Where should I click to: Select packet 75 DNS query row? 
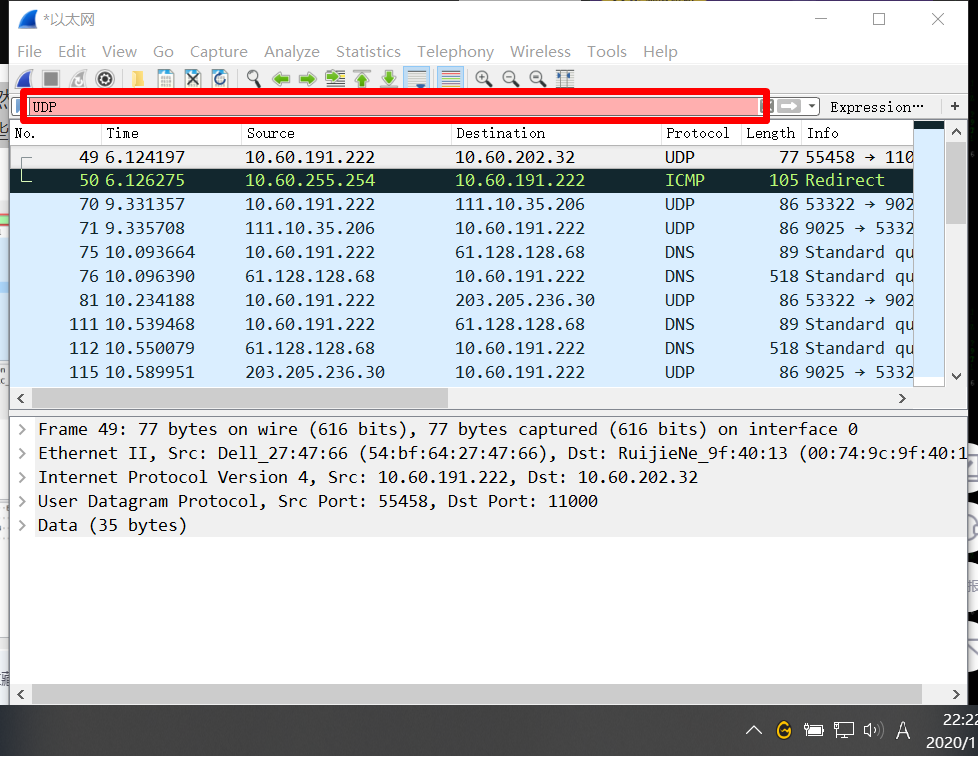pyautogui.click(x=462, y=253)
